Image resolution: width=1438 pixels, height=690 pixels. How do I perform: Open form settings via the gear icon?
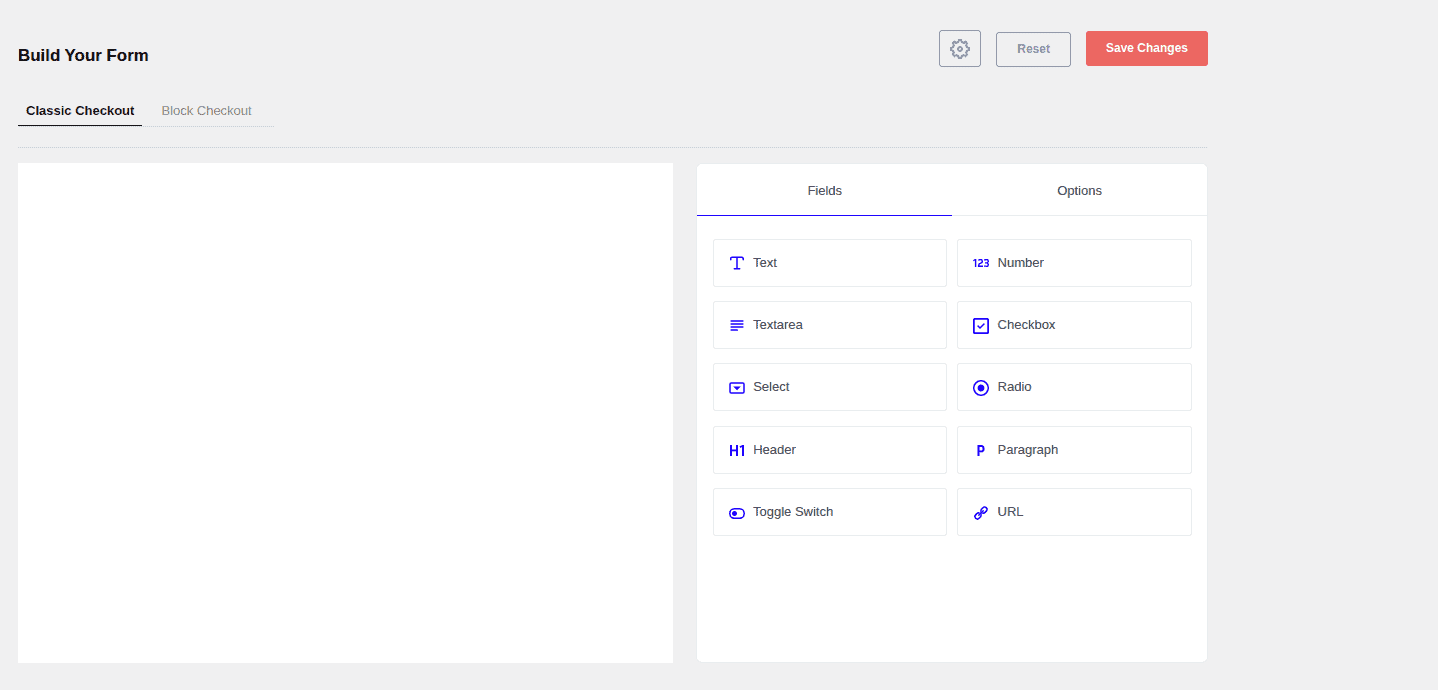click(x=960, y=48)
